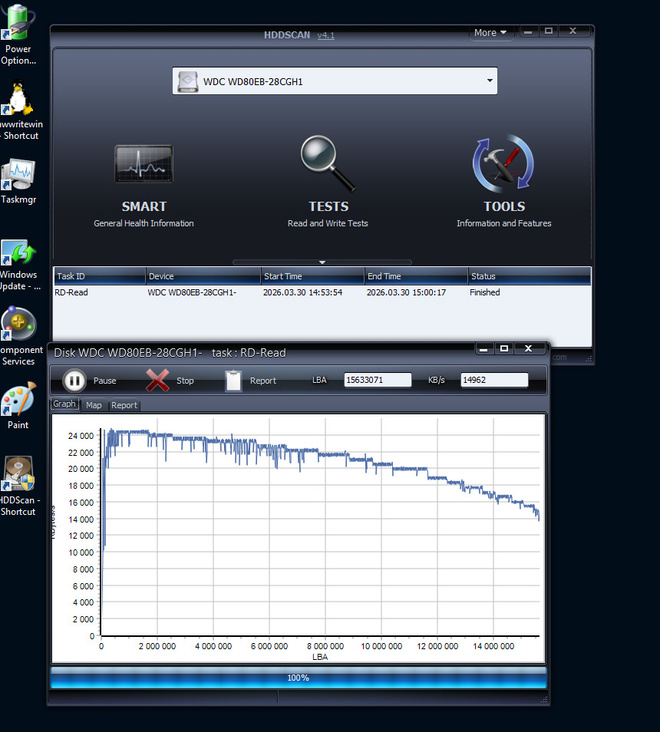This screenshot has width=660, height=732.
Task: Open SMART health monitor icon
Action: coord(144,163)
